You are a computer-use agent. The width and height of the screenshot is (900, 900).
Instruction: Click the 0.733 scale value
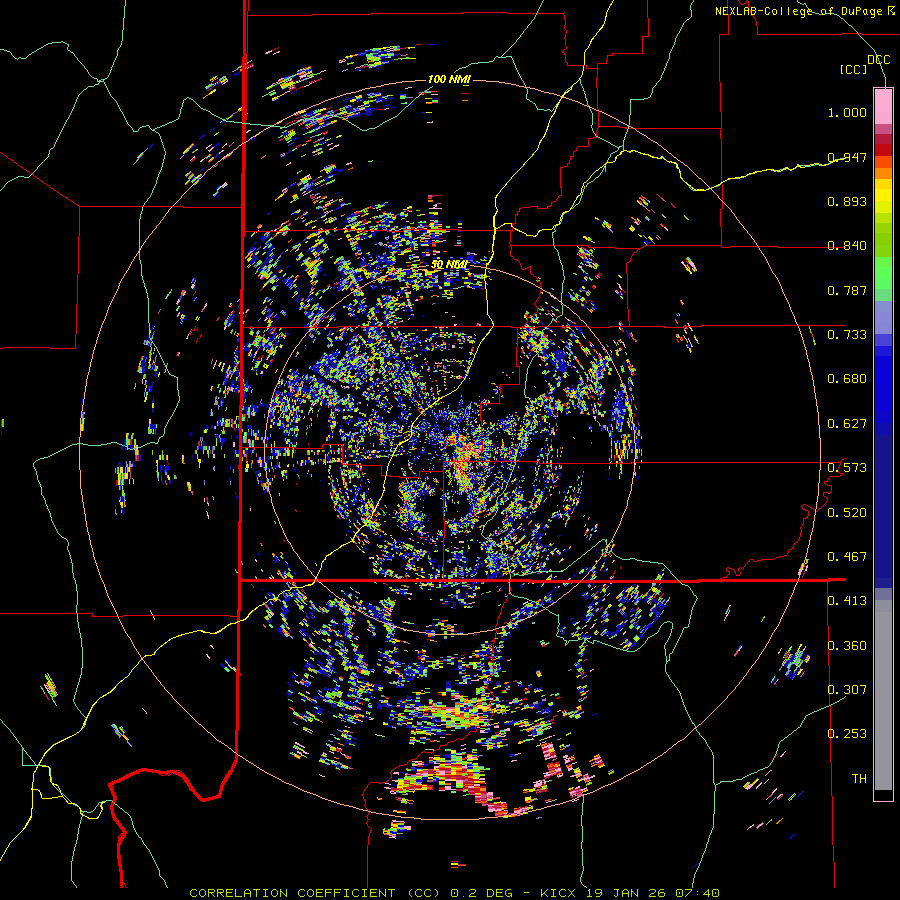[847, 335]
